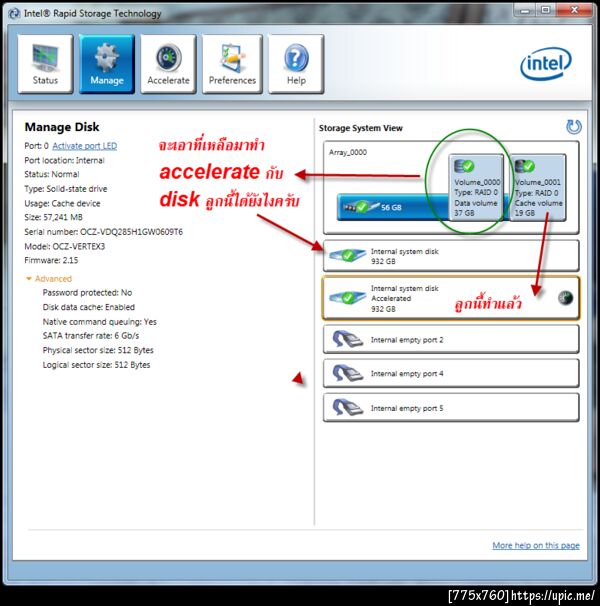600x606 pixels.
Task: Select the Accelerated internal system disk
Action: point(451,298)
